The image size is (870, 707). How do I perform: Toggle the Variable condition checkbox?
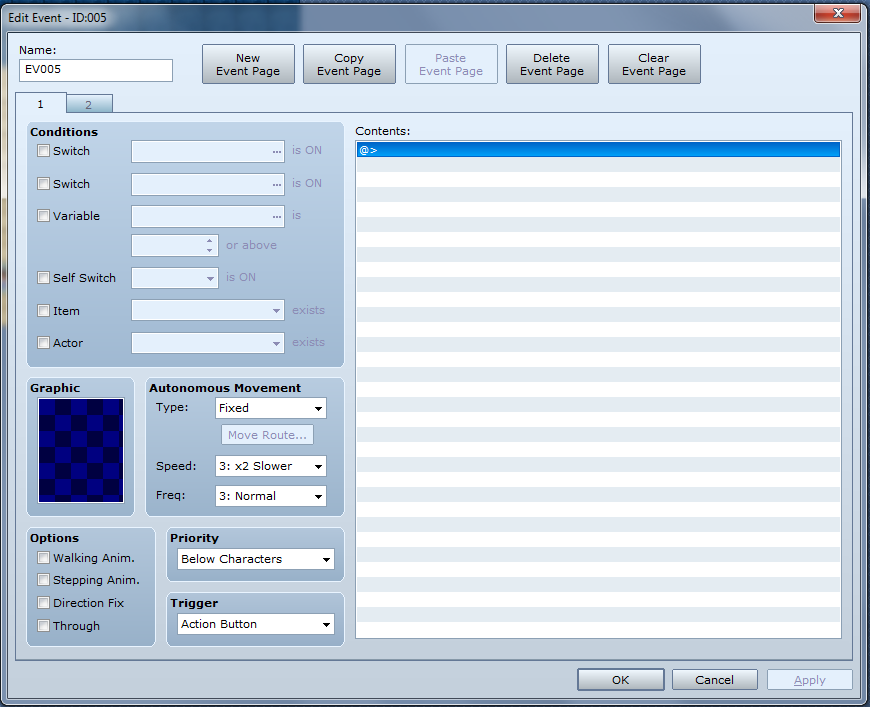(43, 216)
